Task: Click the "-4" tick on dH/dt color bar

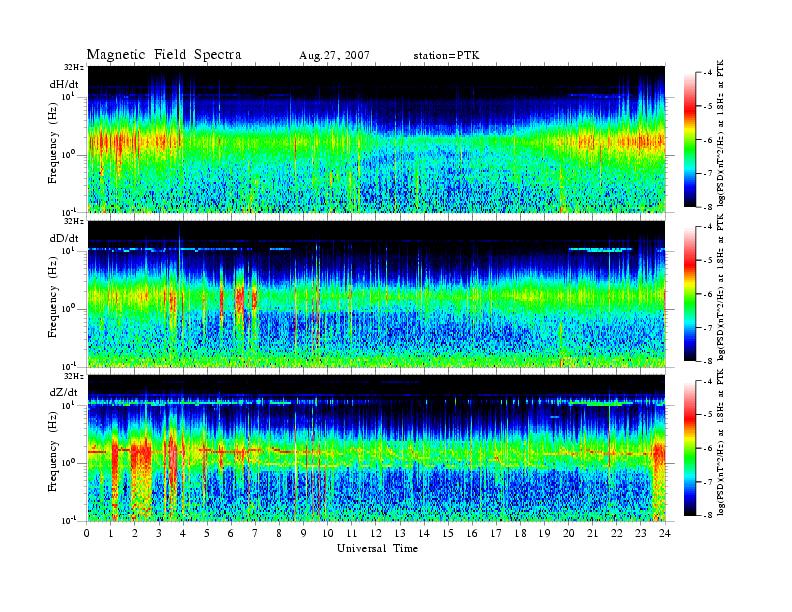Action: (x=707, y=73)
